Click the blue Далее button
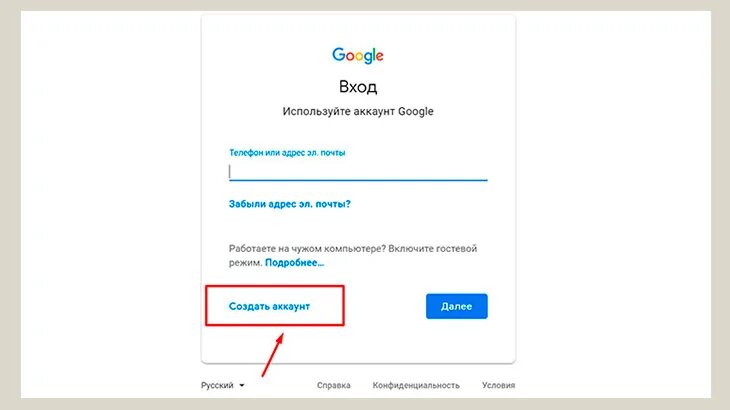 (x=457, y=306)
